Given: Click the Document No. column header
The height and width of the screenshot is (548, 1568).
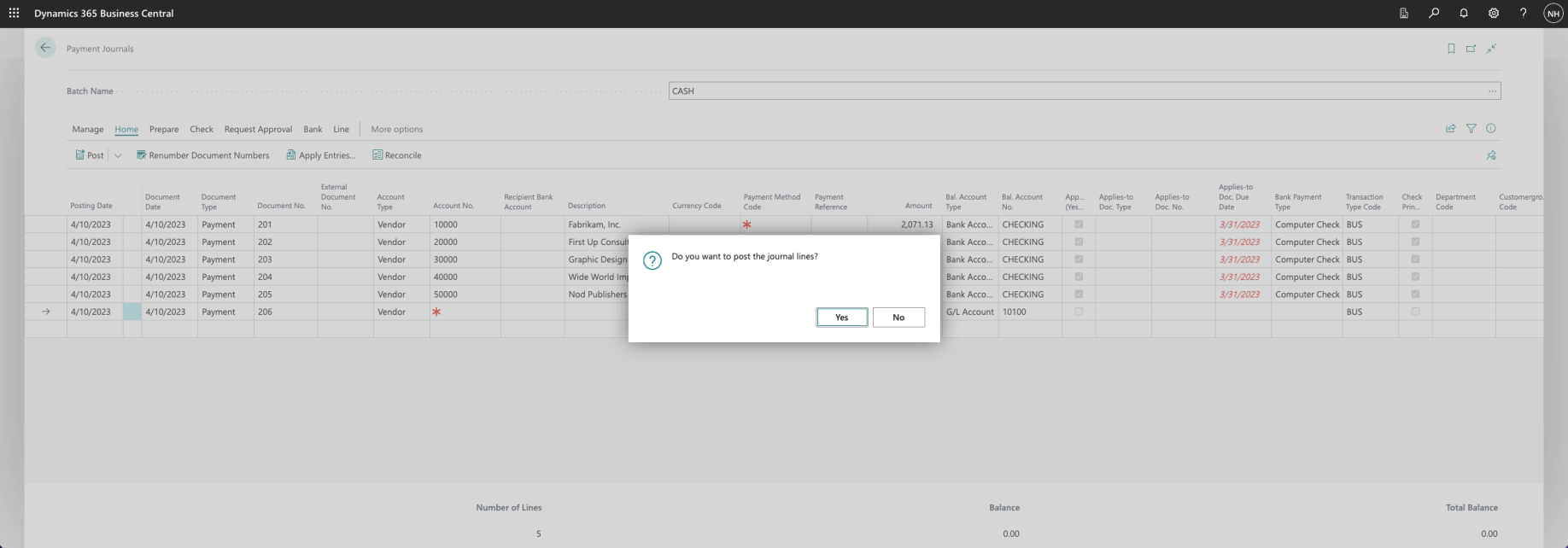Looking at the screenshot, I should (281, 206).
